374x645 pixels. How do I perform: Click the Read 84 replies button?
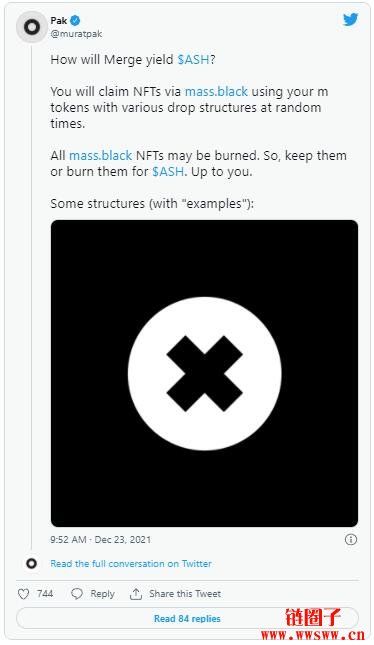(x=187, y=618)
